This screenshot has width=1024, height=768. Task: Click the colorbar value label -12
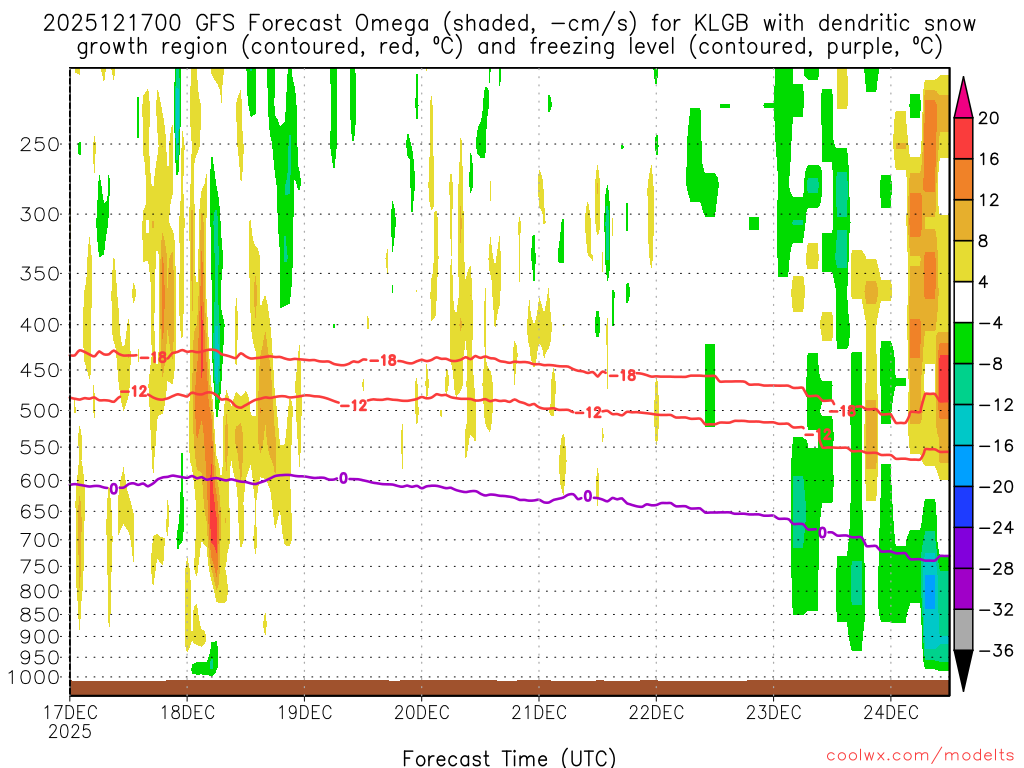[x=996, y=405]
